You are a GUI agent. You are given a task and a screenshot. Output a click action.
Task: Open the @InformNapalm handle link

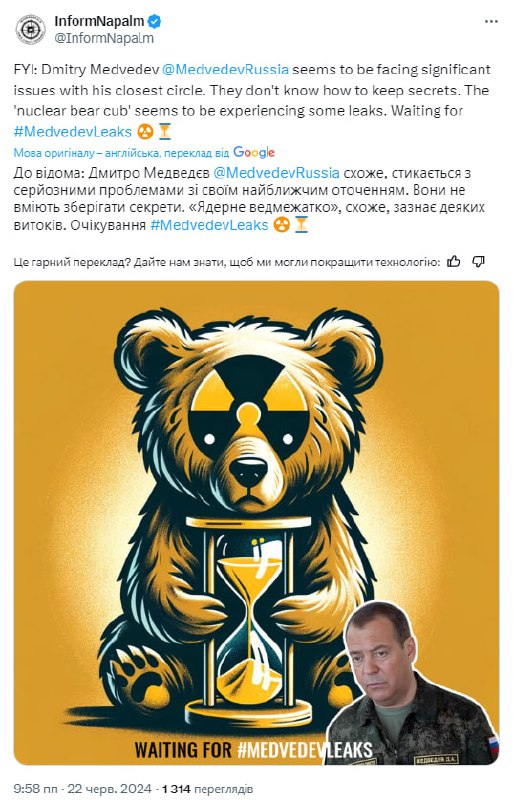[104, 38]
